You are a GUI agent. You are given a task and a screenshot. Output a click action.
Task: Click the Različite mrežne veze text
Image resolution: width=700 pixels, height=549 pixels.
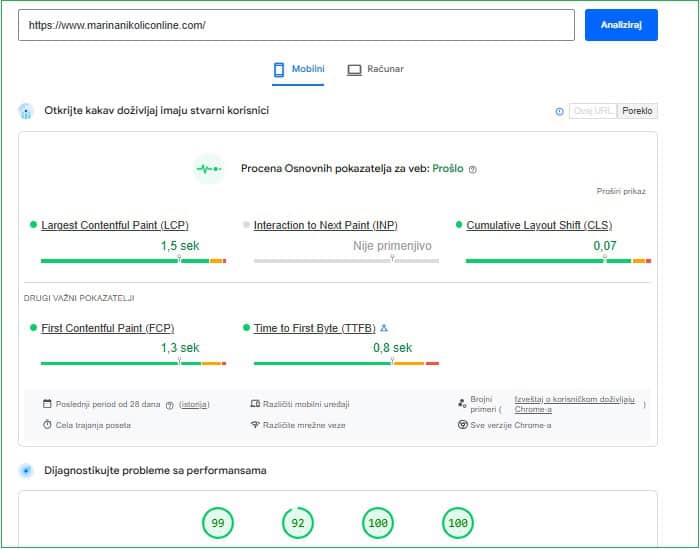[x=304, y=425]
